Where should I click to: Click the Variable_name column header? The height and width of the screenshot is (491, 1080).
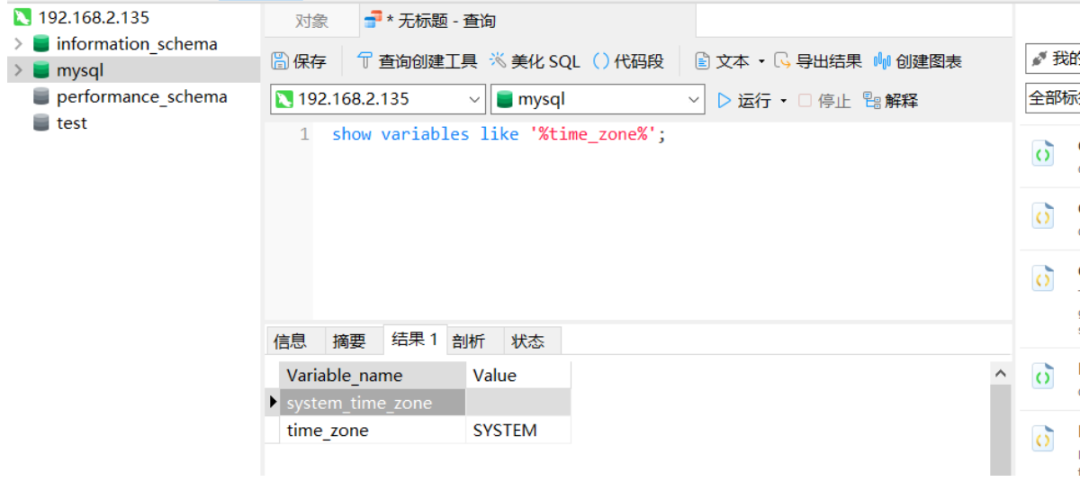click(x=373, y=375)
